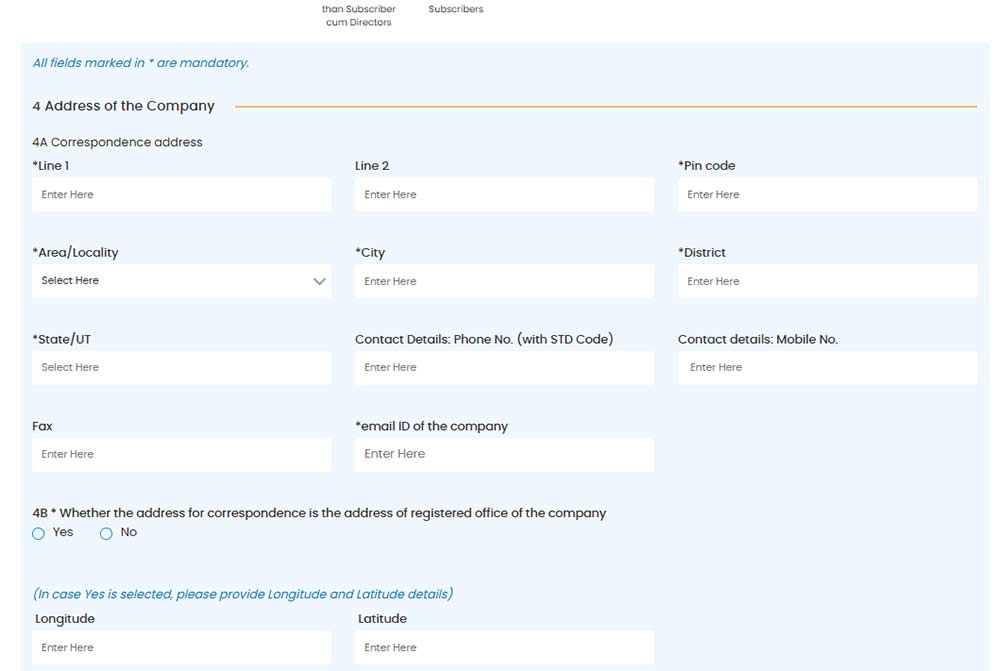The image size is (1000, 671).
Task: Click the 4A Correspondence address label
Action: (117, 142)
